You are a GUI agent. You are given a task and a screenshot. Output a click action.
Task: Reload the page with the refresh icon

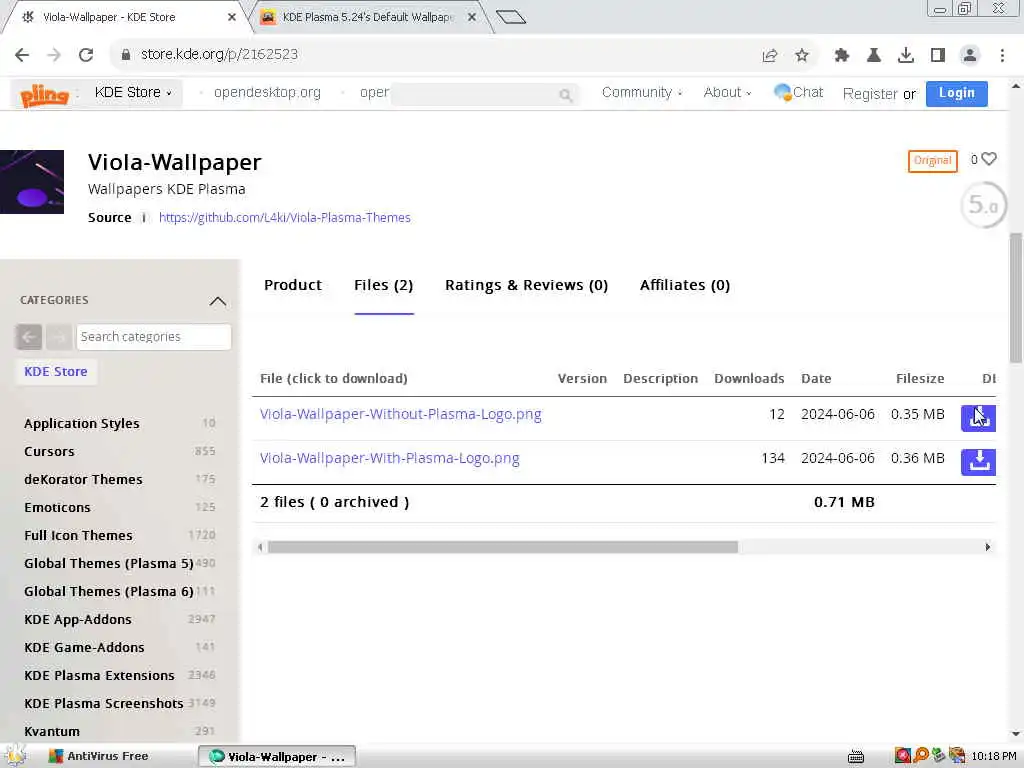[x=86, y=55]
